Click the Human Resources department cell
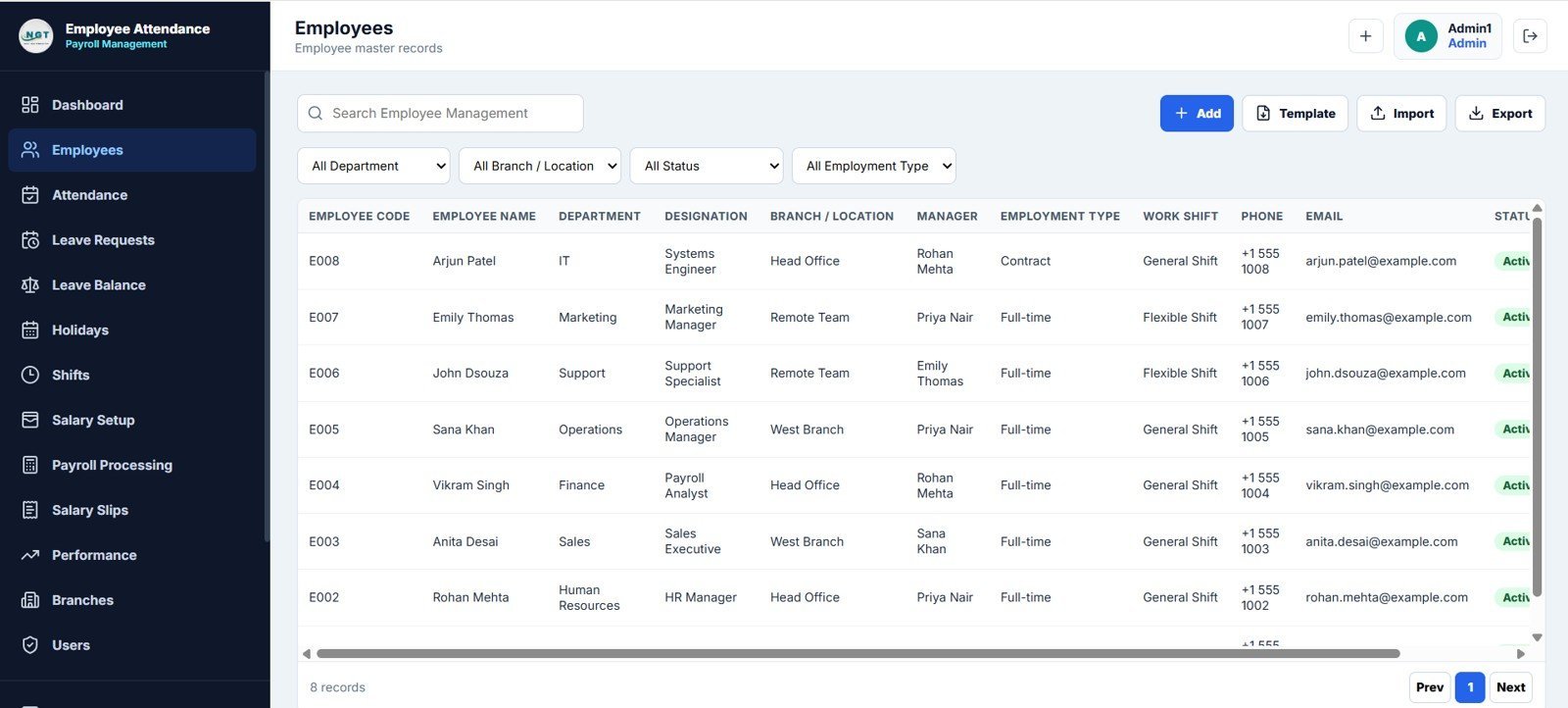Screen dimensions: 1568x708 pos(589,597)
